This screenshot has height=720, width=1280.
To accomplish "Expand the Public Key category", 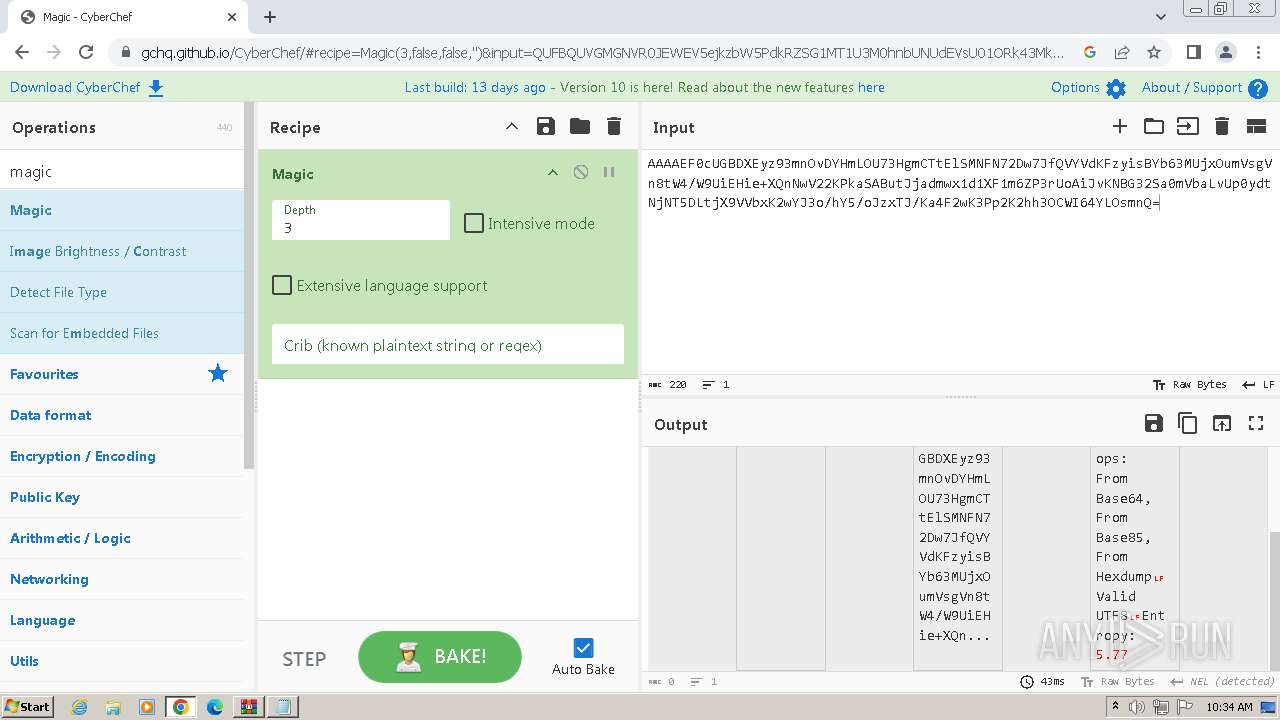I will 122,497.
